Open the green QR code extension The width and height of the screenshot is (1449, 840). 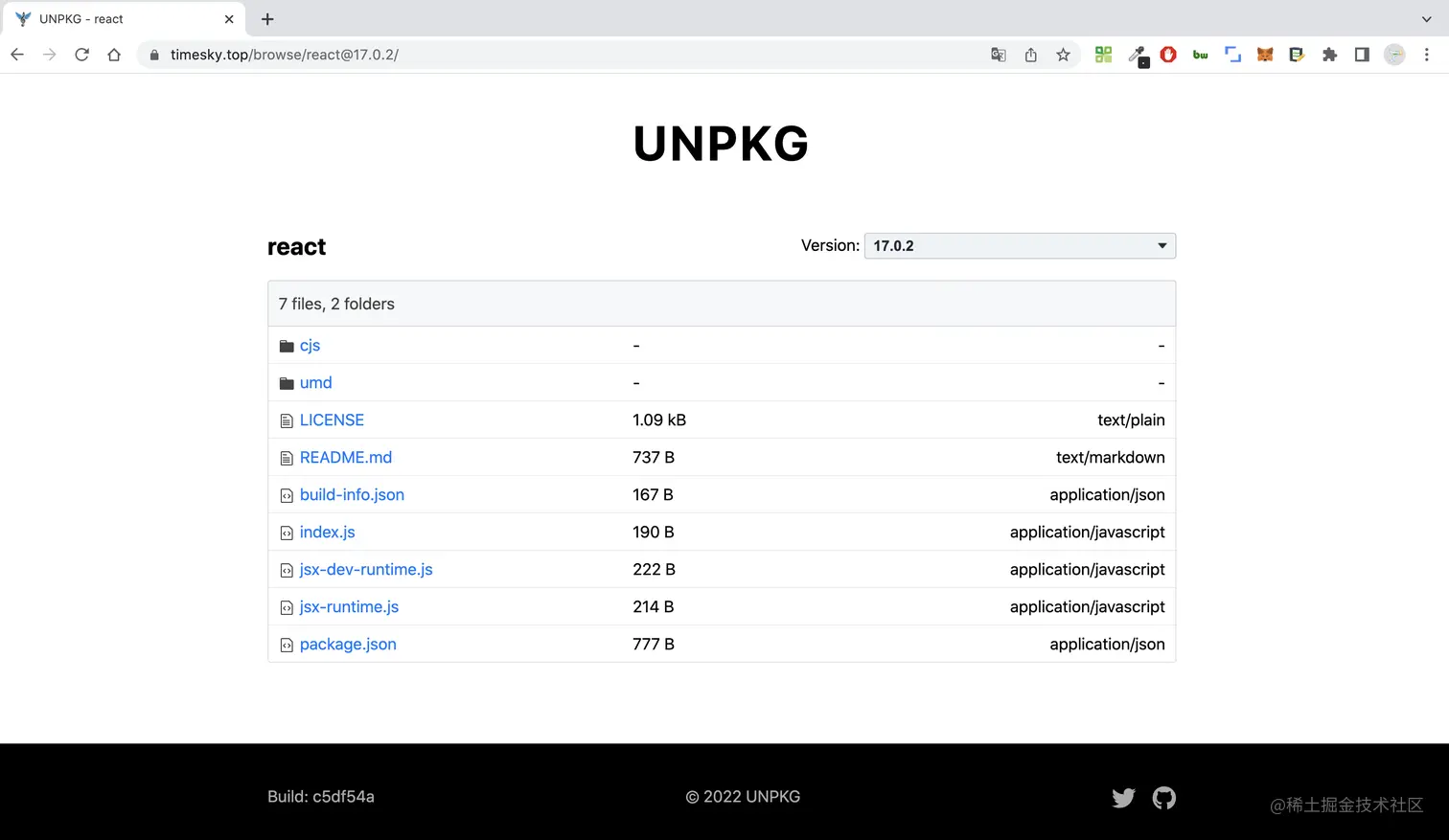click(1104, 55)
